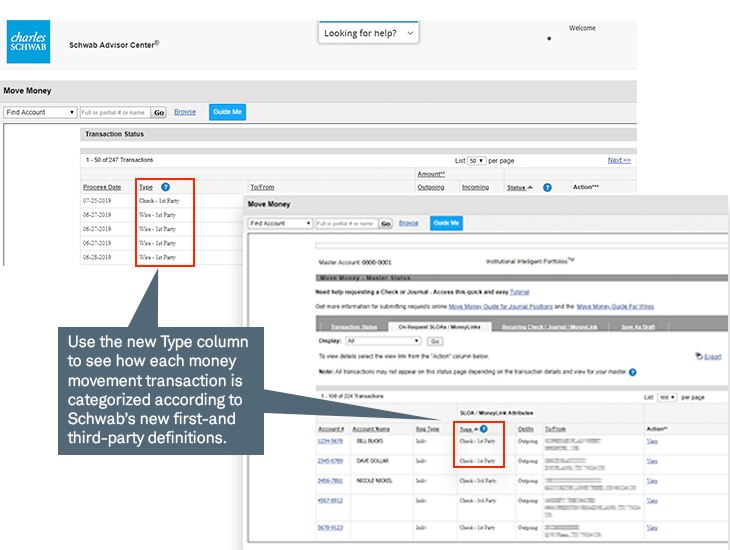Focus account search field in back window
This screenshot has width=730, height=550.
(x=115, y=113)
